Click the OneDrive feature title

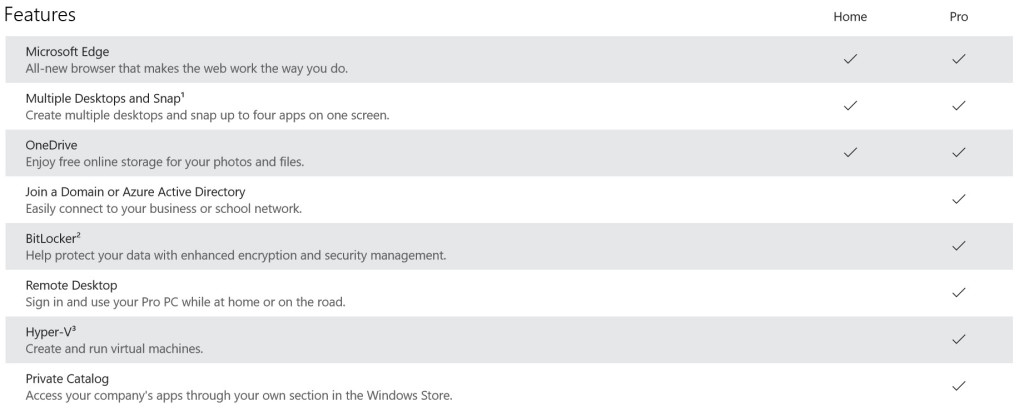click(x=52, y=145)
